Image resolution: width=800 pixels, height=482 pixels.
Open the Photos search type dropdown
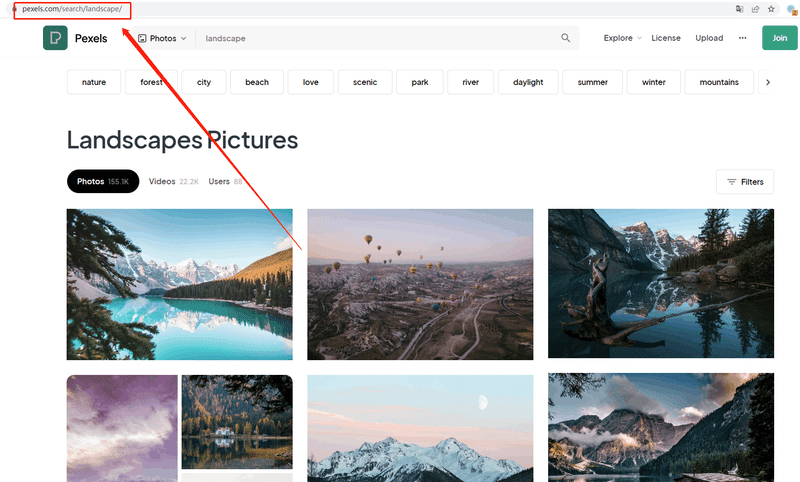tap(162, 38)
